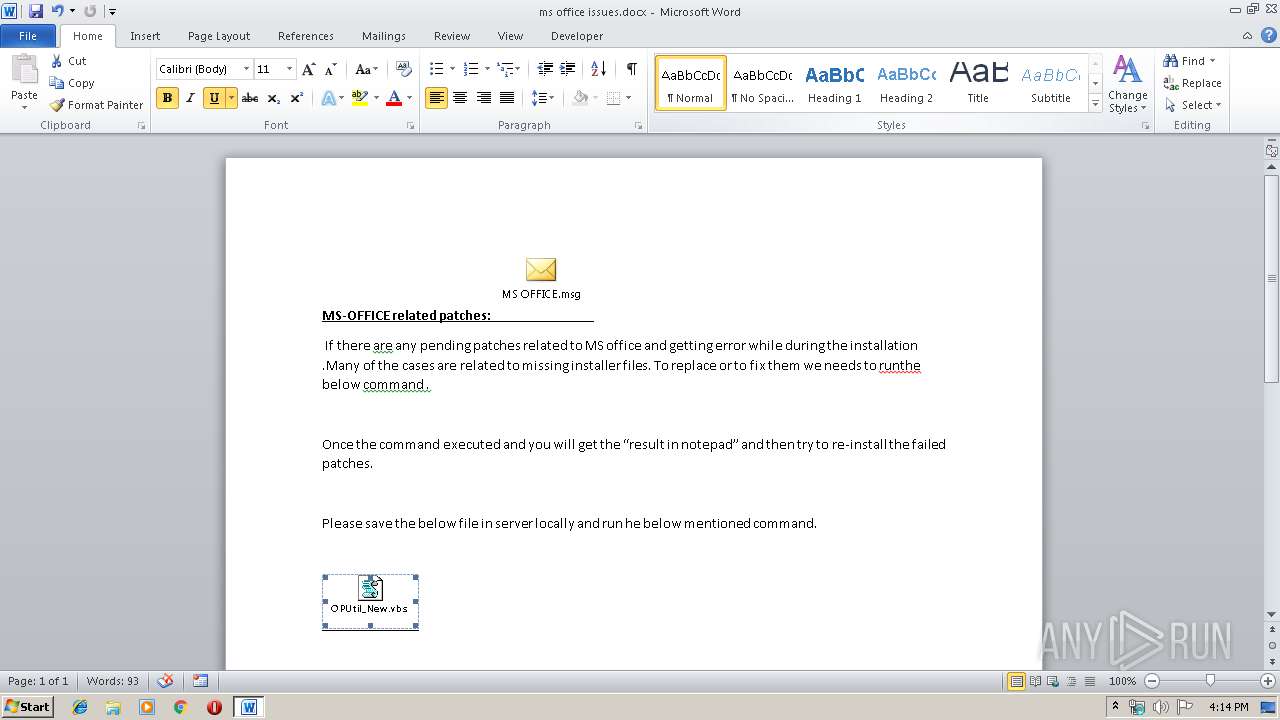This screenshot has height=720, width=1280.
Task: Toggle left text alignment
Action: pyautogui.click(x=436, y=98)
